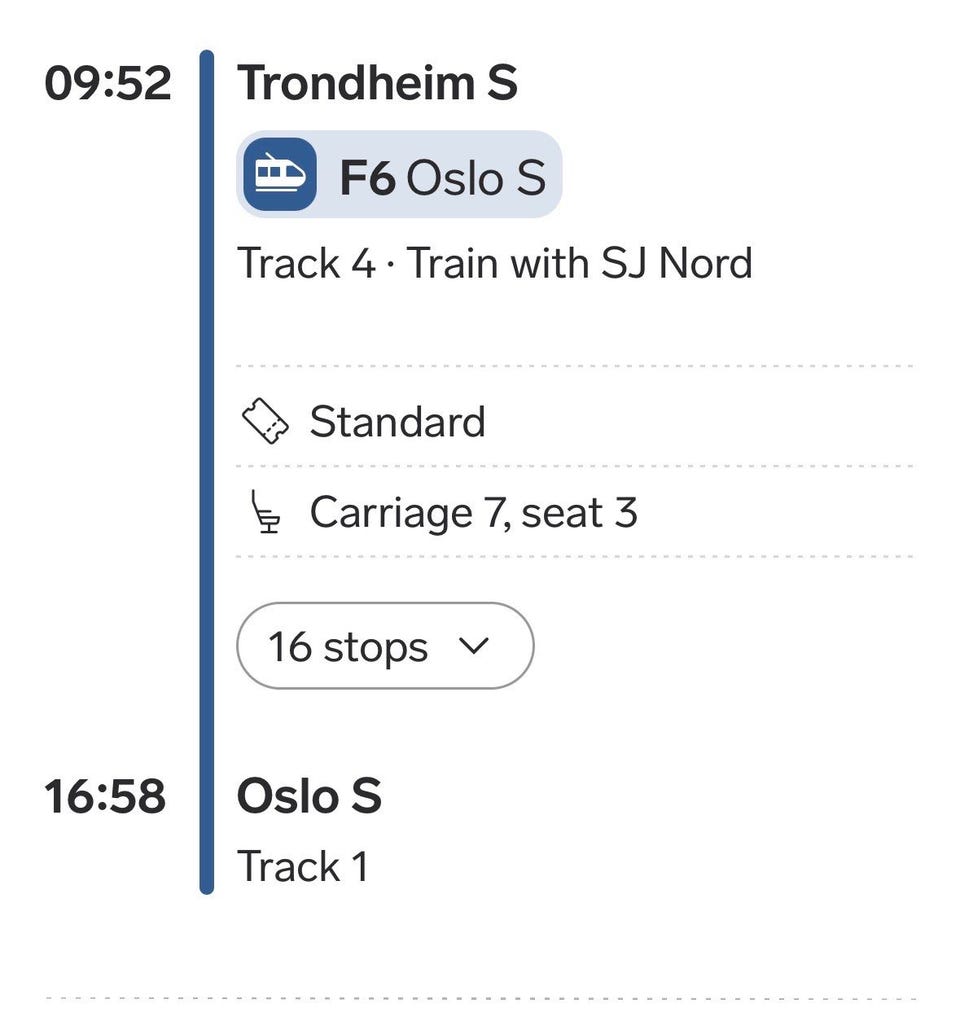This screenshot has height=1030, width=960.
Task: Click the chevron arrow in the stops pill
Action: click(x=476, y=646)
